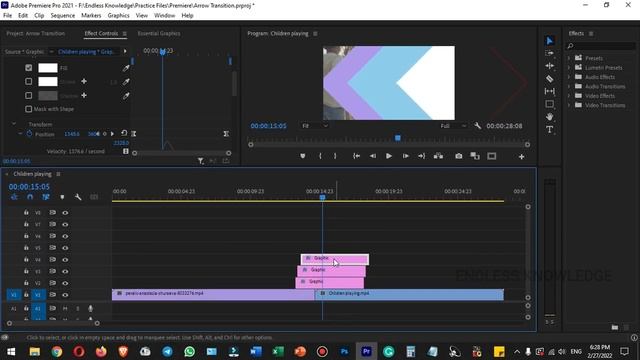Collapse the Transform section
The width and height of the screenshot is (640, 360).
click(14, 124)
